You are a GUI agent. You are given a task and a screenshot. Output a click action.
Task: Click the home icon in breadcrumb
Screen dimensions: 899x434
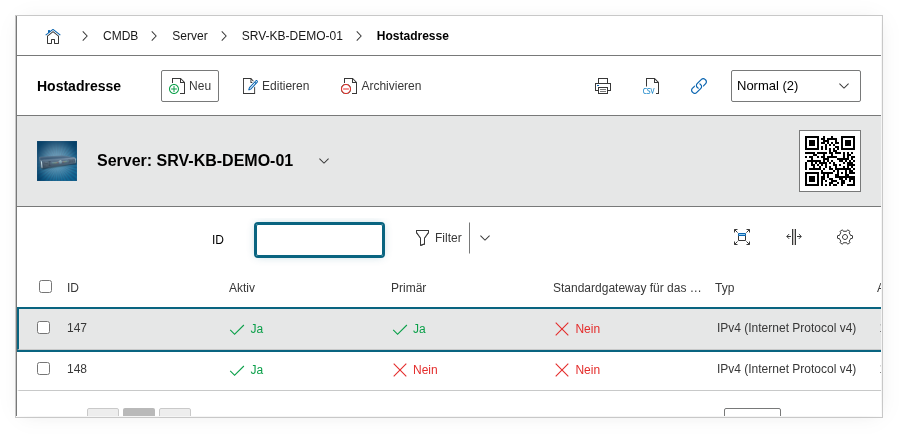53,36
